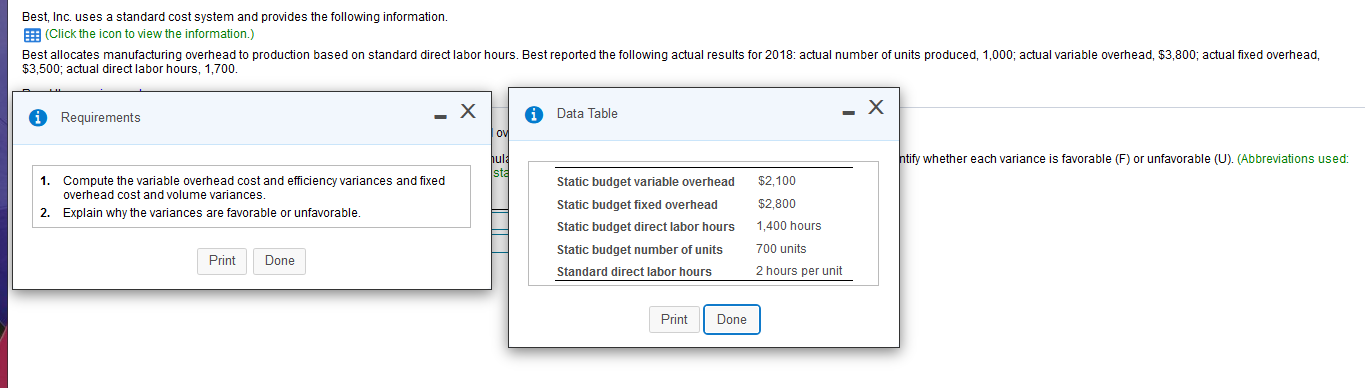The width and height of the screenshot is (1366, 388).
Task: Click the 'Data Table' dialog title
Action: (x=587, y=114)
